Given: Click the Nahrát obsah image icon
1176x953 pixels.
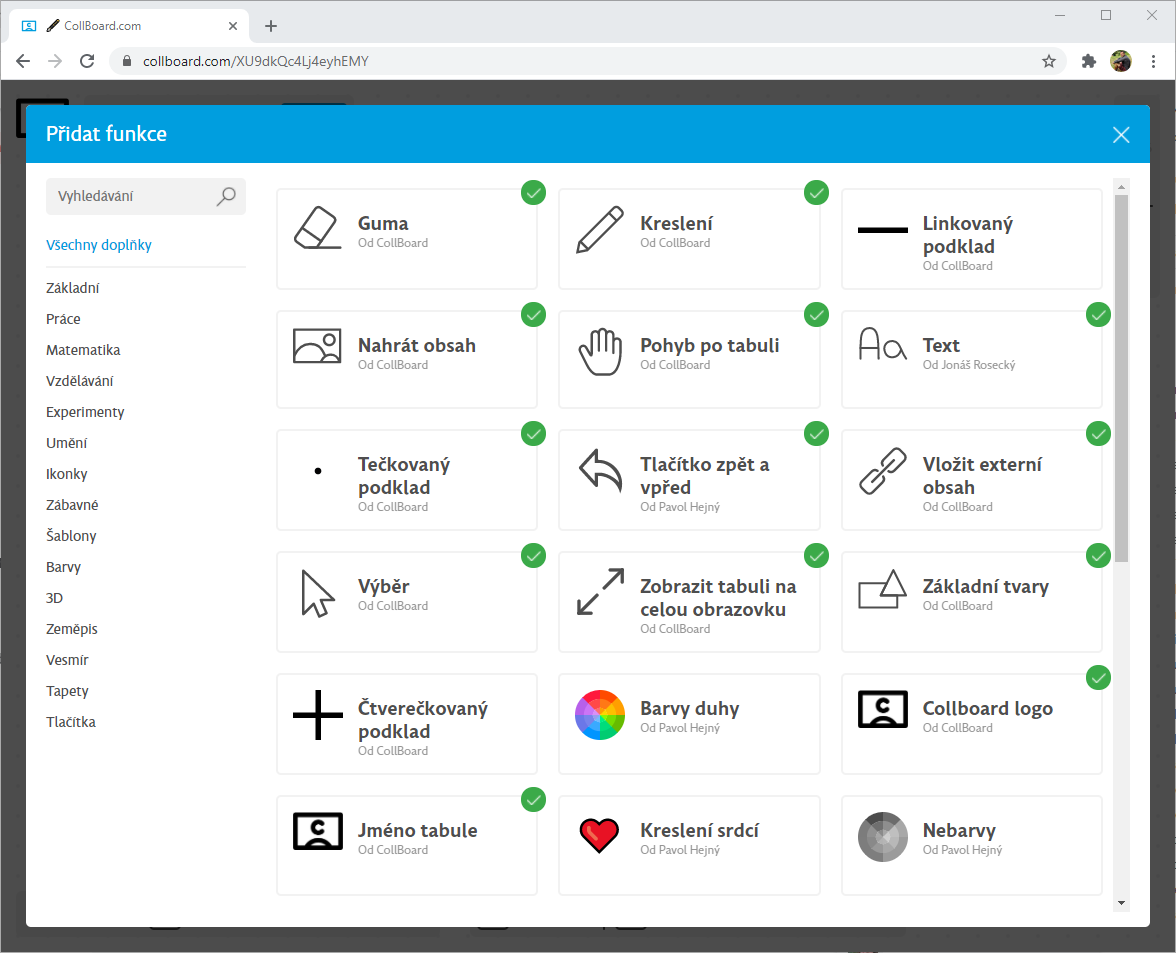Looking at the screenshot, I should [x=317, y=346].
